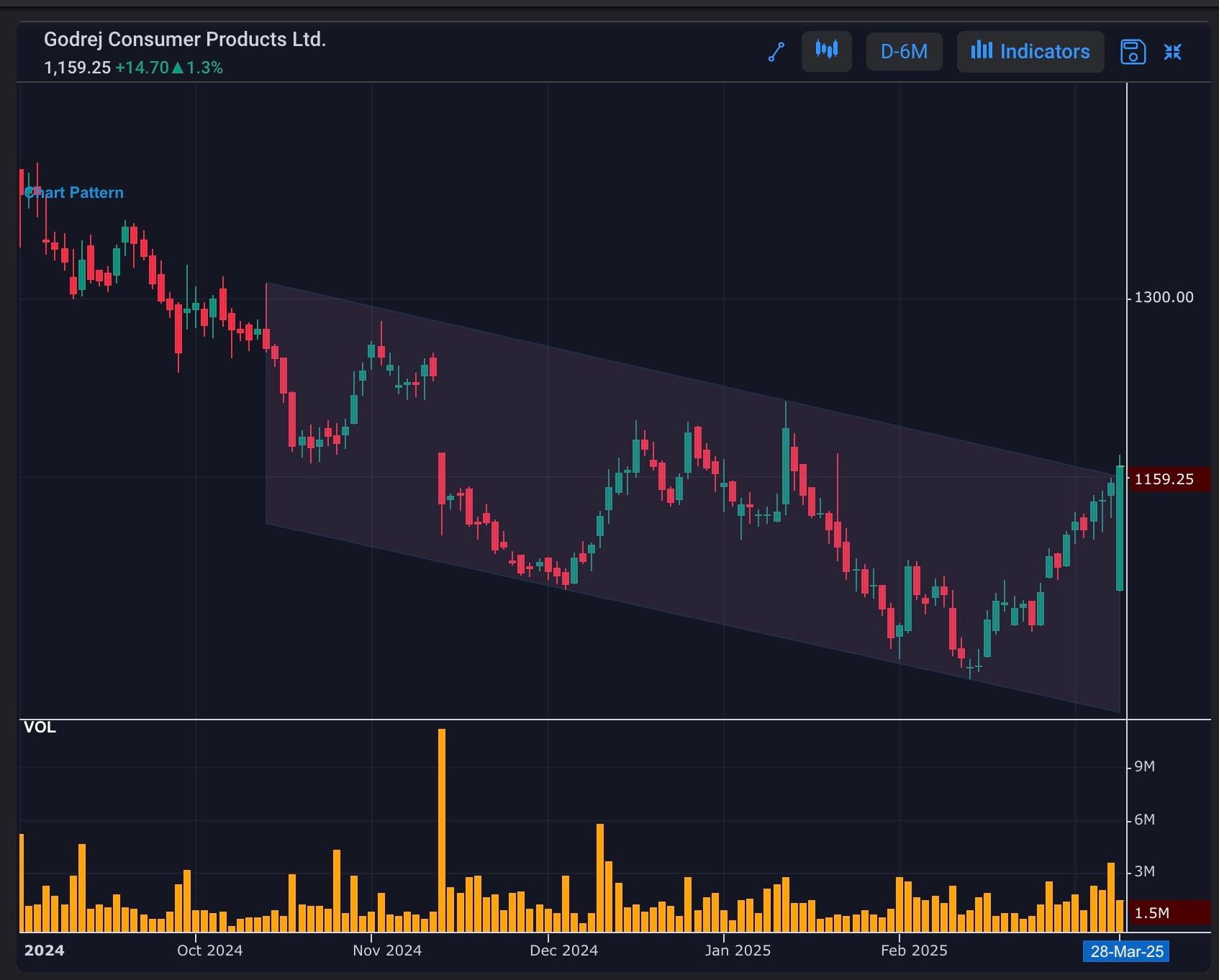Click the Feb 2025 axis label
The height and width of the screenshot is (980, 1219).
[x=914, y=950]
